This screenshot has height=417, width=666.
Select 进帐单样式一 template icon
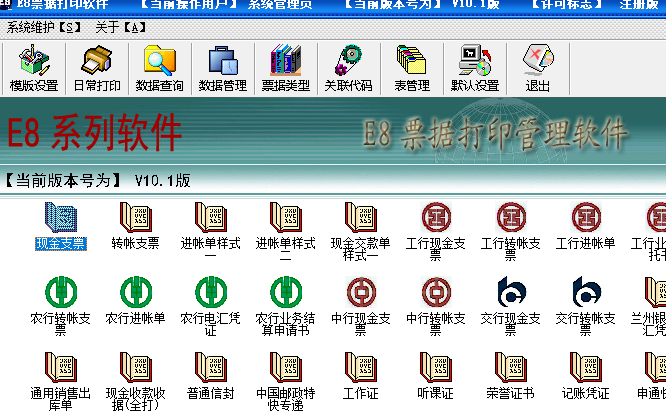(211, 217)
